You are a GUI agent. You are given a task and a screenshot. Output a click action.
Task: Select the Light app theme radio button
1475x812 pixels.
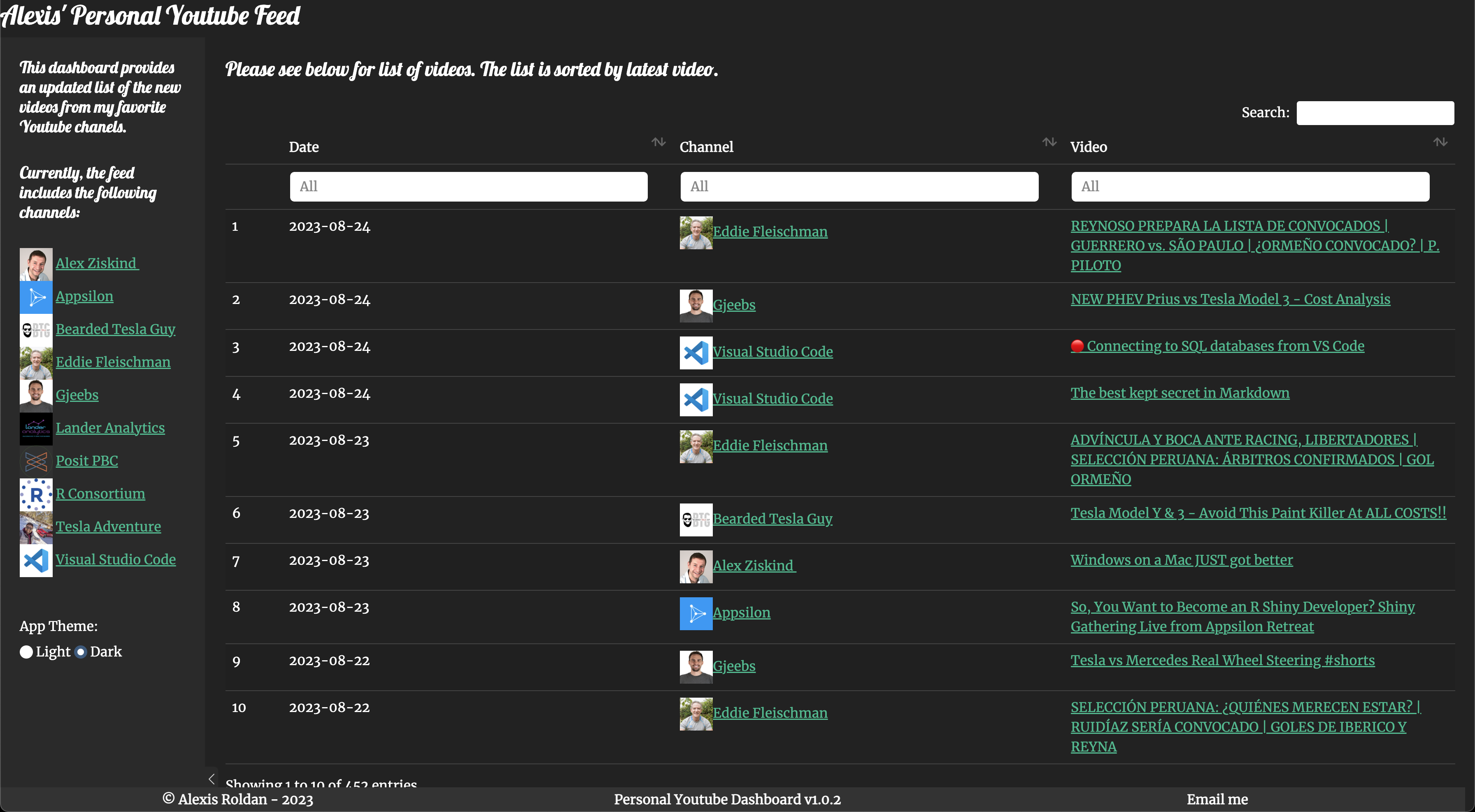point(26,652)
